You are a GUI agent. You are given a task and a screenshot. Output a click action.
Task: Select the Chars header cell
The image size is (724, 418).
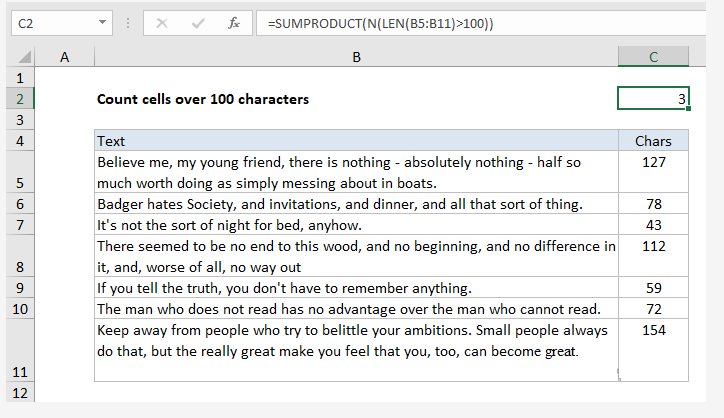653,140
